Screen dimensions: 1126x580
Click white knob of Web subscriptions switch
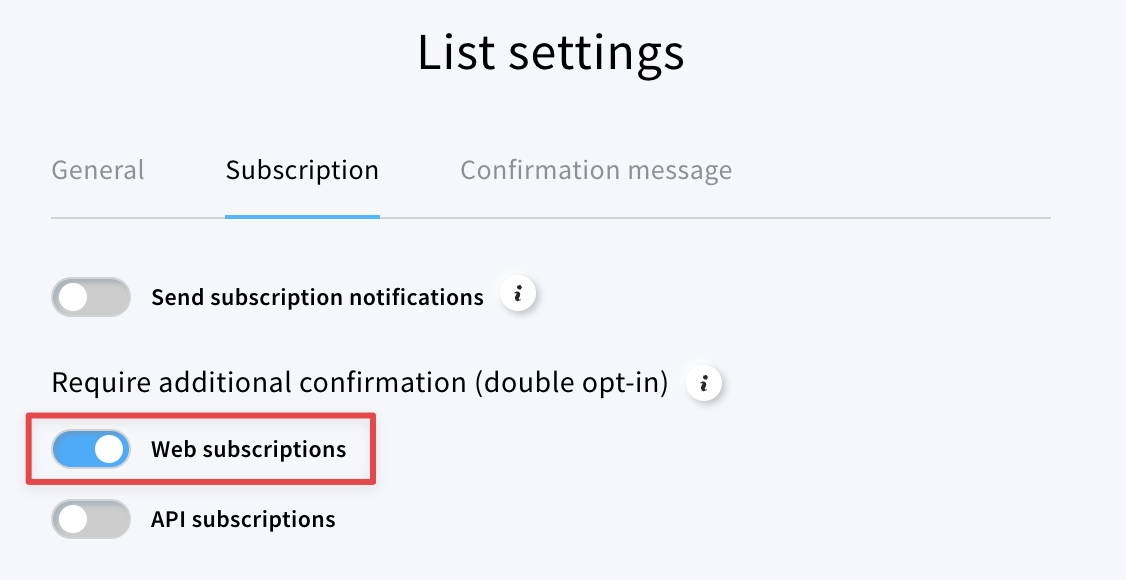(109, 449)
